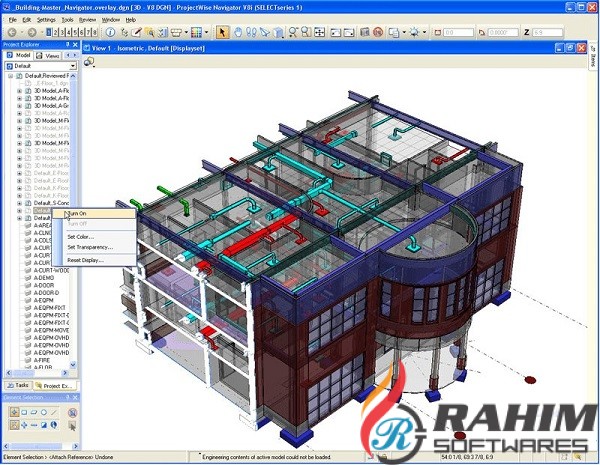
Task: Select Shape selection method icon
Action: pyautogui.click(x=34, y=413)
